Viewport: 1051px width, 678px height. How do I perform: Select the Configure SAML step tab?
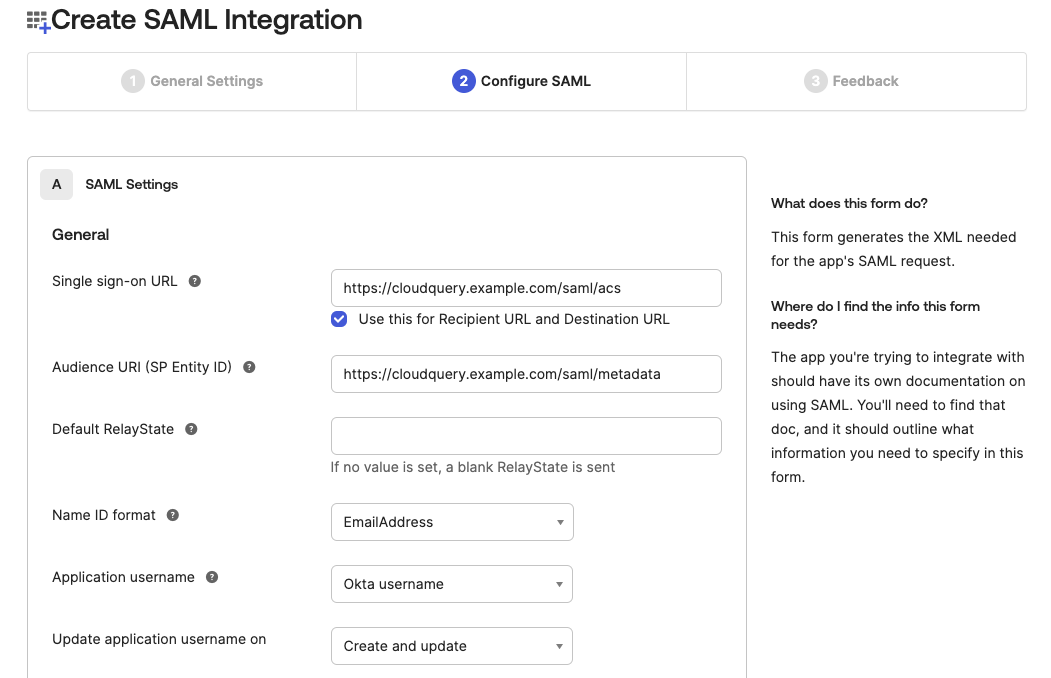[x=535, y=81]
